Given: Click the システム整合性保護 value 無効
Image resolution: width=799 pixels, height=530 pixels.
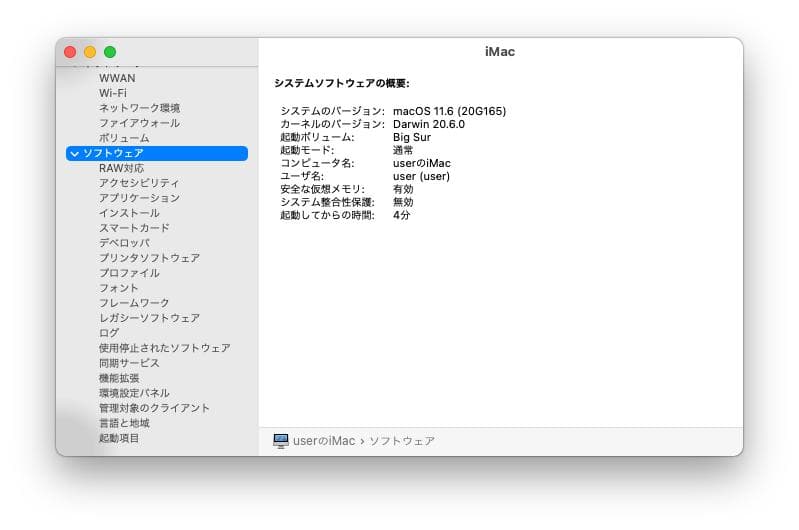Looking at the screenshot, I should [403, 202].
